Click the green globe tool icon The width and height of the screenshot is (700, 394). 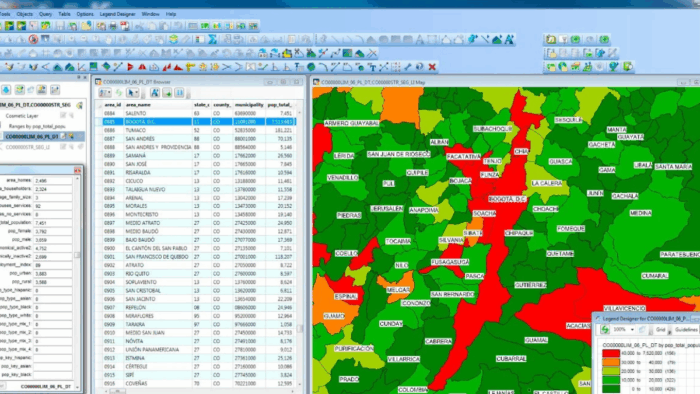tap(311, 67)
